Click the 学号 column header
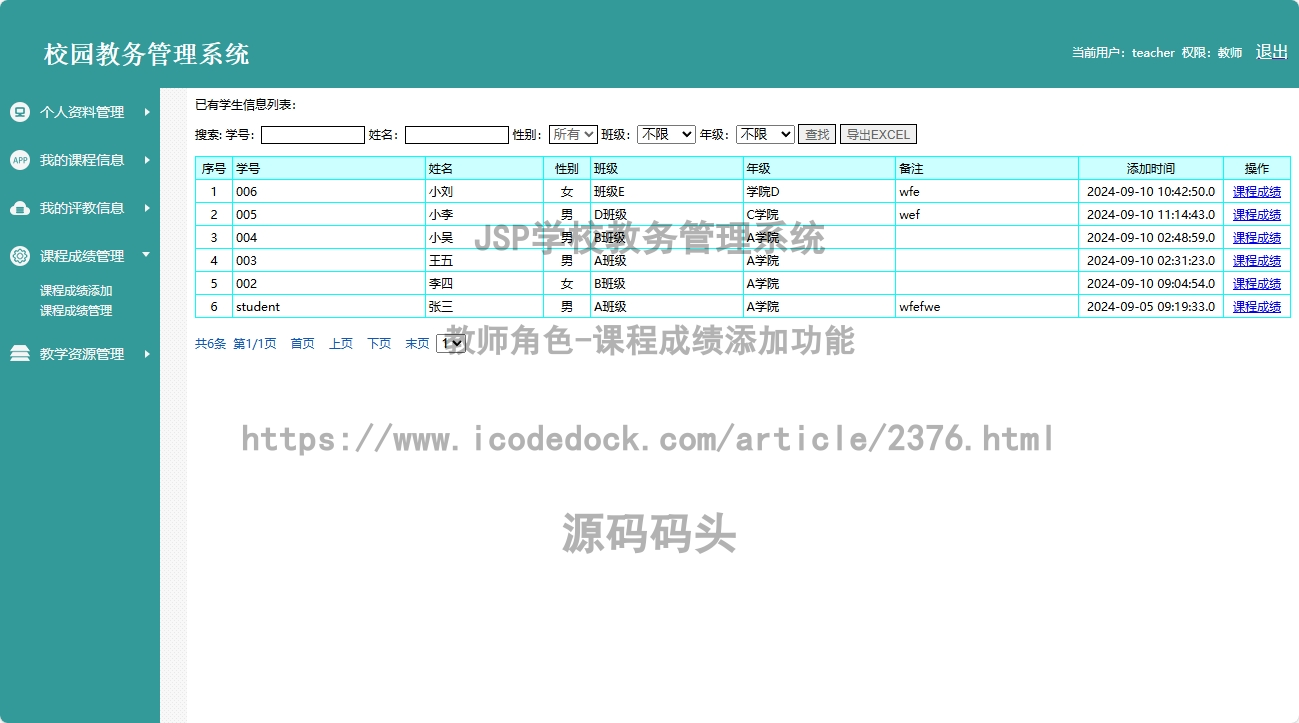Image resolution: width=1299 pixels, height=723 pixels. pos(329,169)
